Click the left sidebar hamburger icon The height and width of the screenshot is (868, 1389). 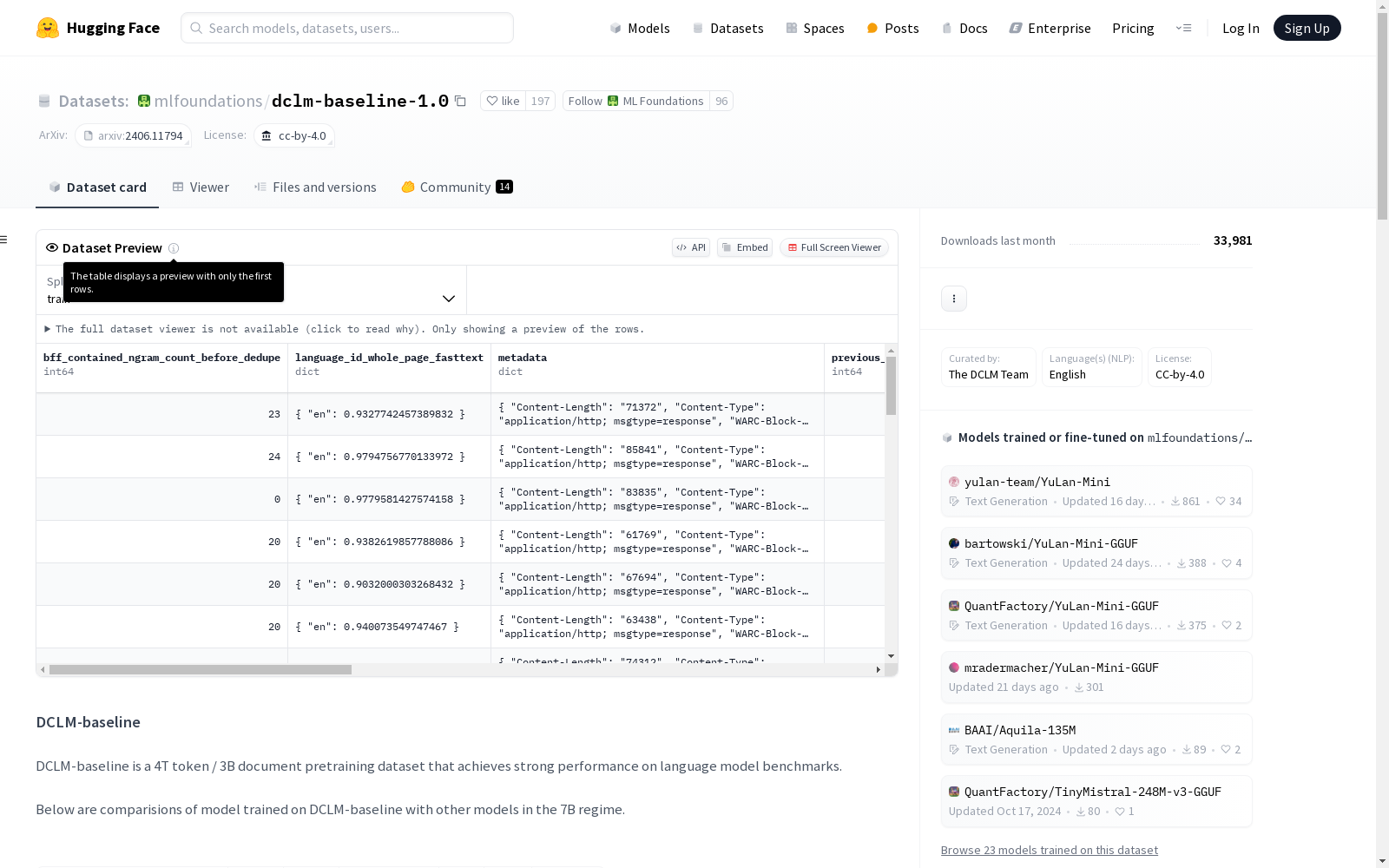click(3, 240)
